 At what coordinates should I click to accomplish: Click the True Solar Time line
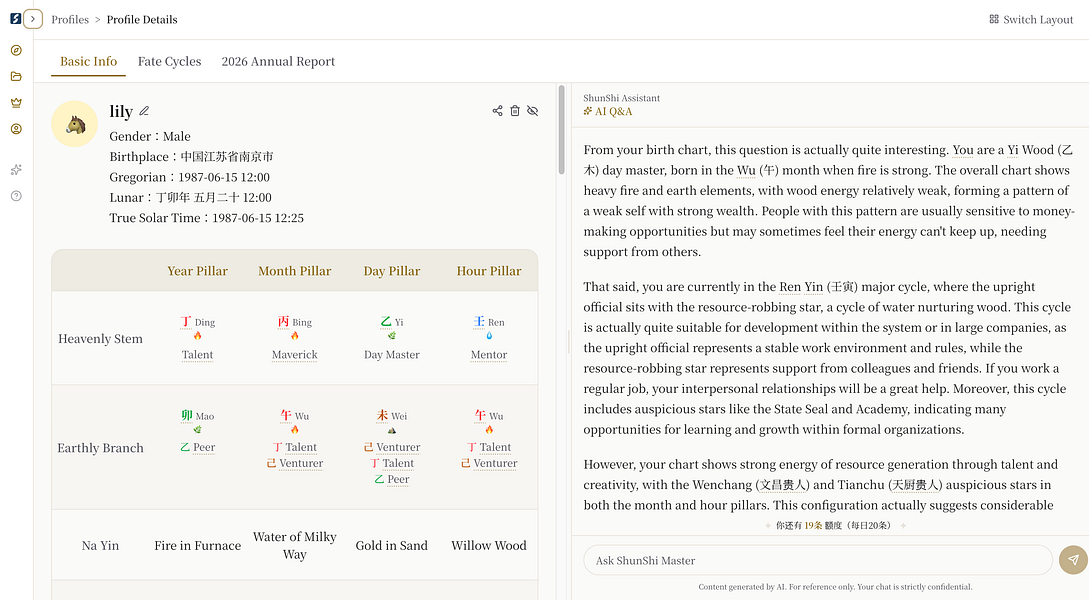(206, 218)
